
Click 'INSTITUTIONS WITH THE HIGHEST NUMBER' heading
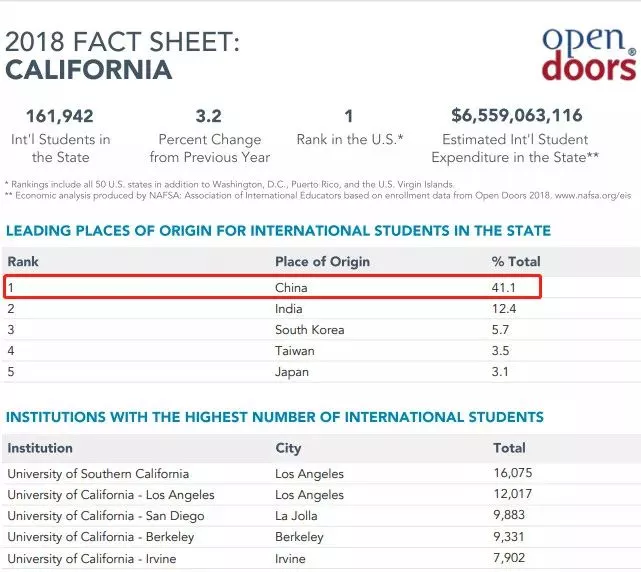pyautogui.click(x=275, y=417)
